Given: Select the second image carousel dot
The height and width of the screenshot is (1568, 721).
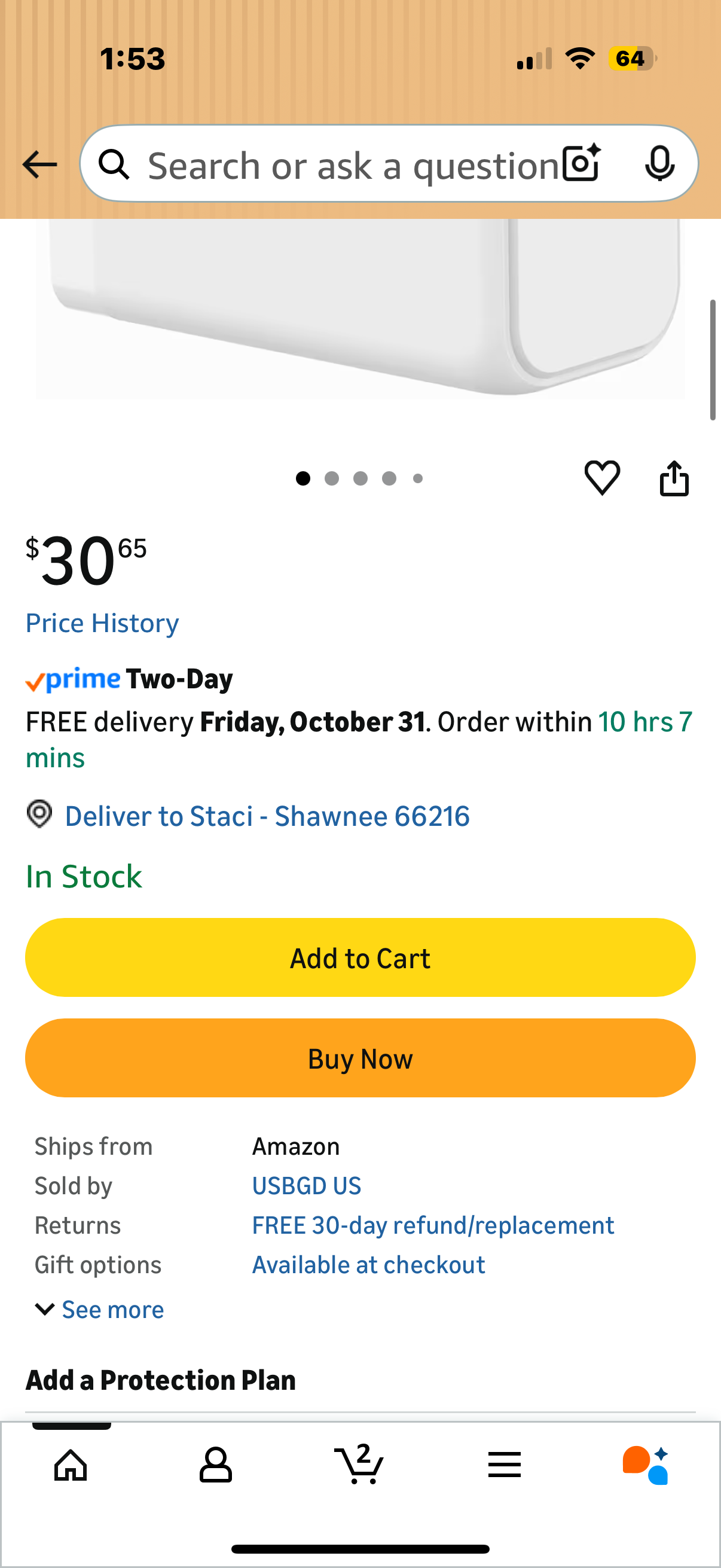Looking at the screenshot, I should pos(332,478).
